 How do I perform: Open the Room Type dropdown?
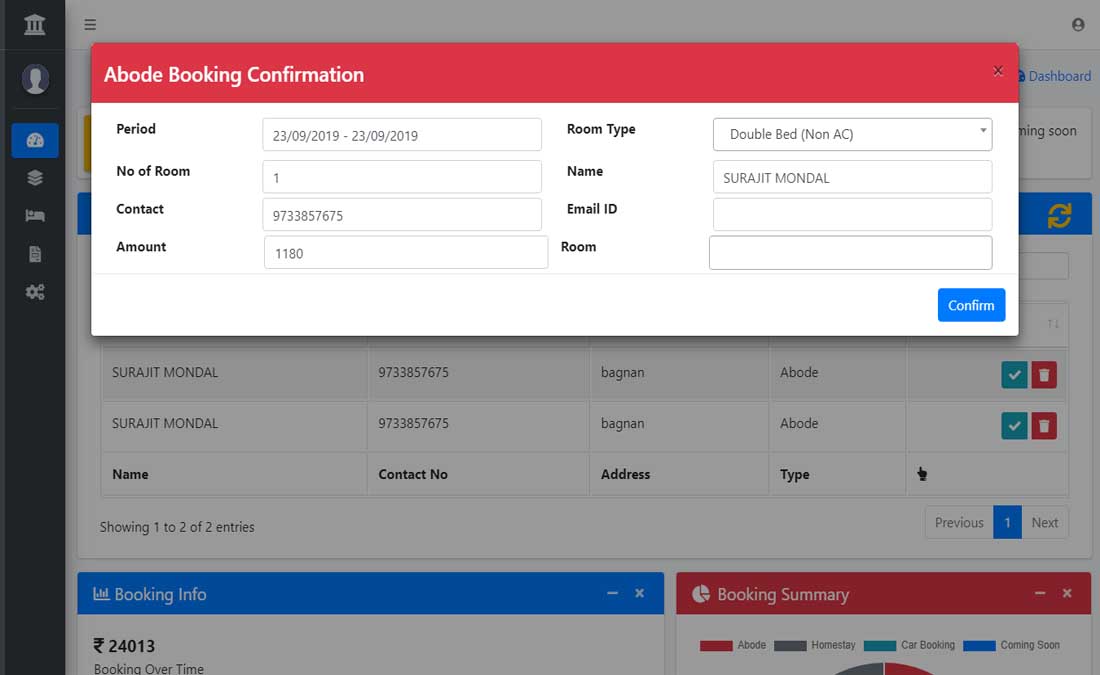tap(851, 134)
